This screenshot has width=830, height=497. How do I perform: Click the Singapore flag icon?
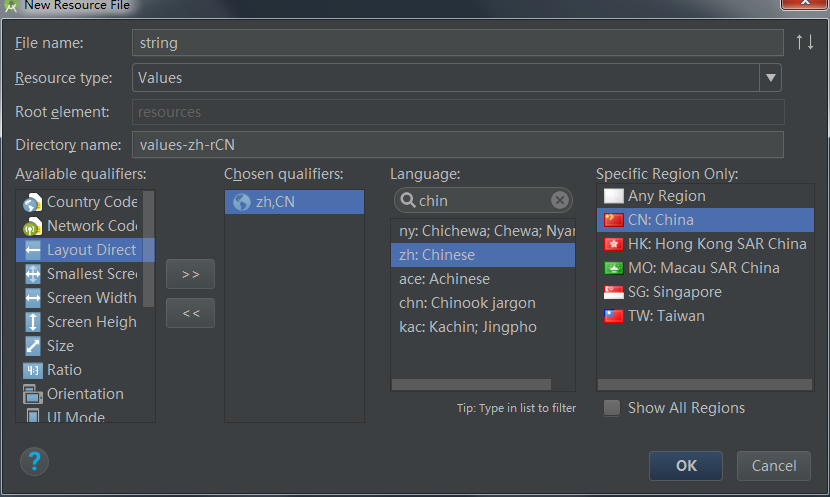tap(614, 292)
